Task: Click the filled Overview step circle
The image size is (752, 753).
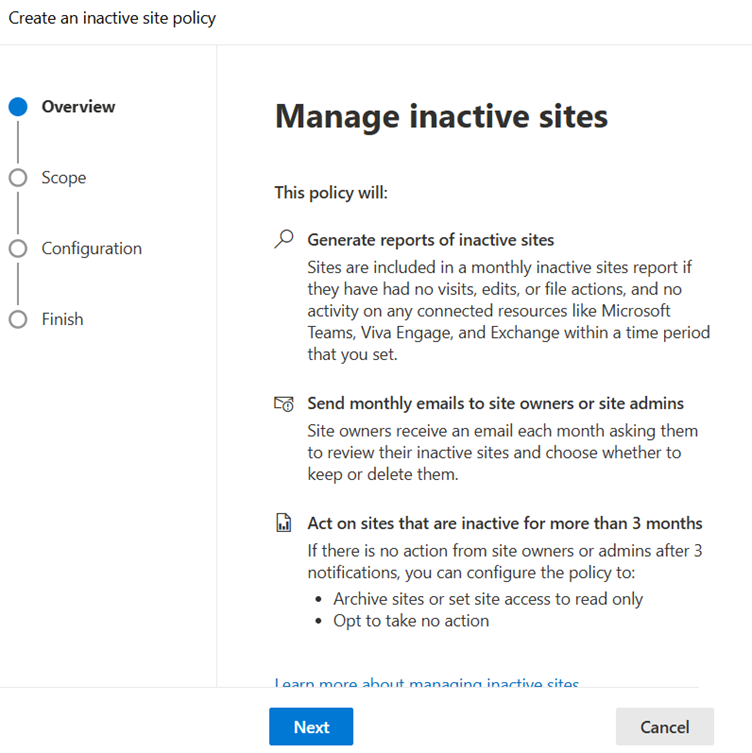Action: click(18, 107)
